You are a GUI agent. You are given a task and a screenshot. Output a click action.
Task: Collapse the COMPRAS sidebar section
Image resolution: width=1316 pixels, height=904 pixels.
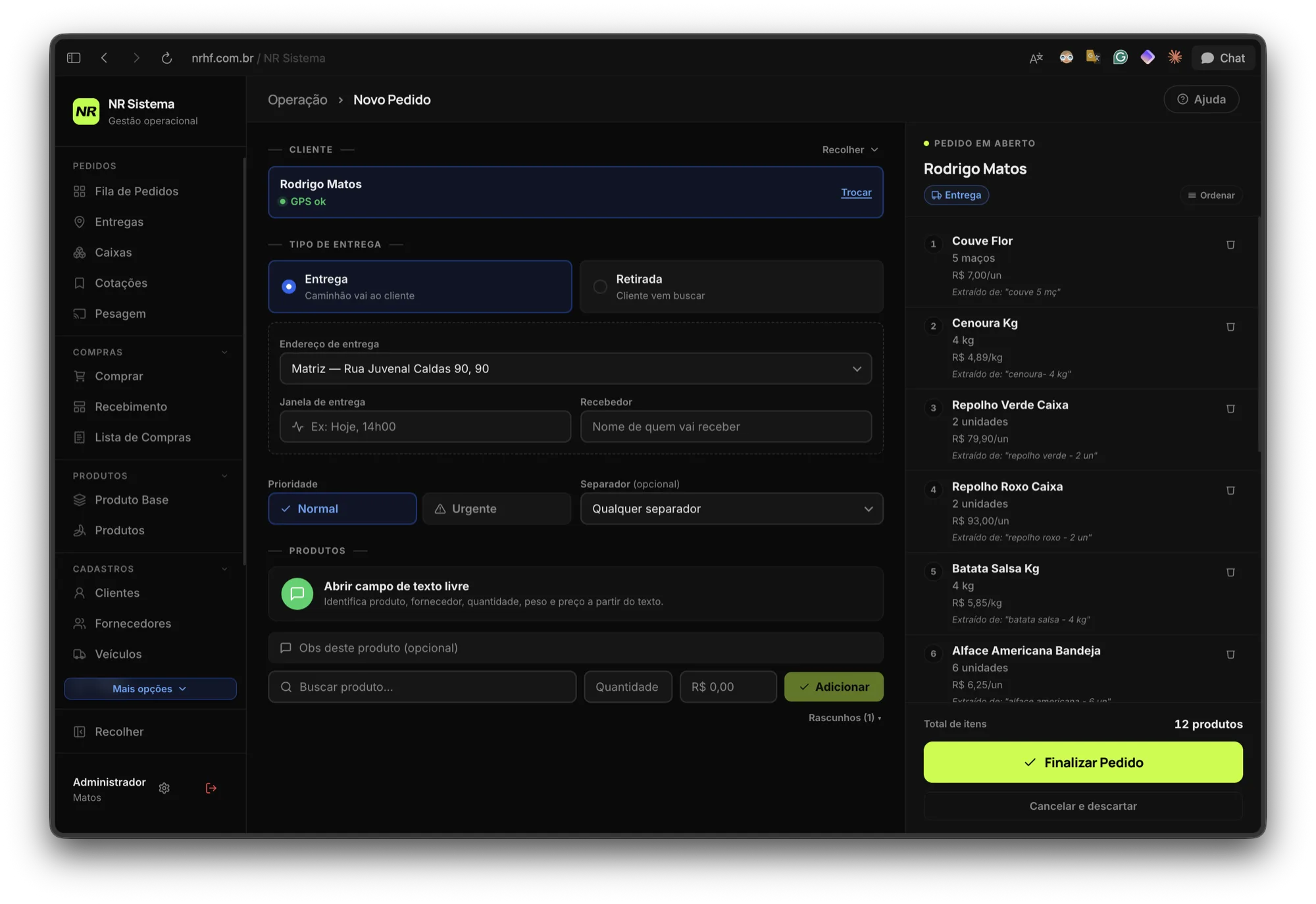point(224,353)
